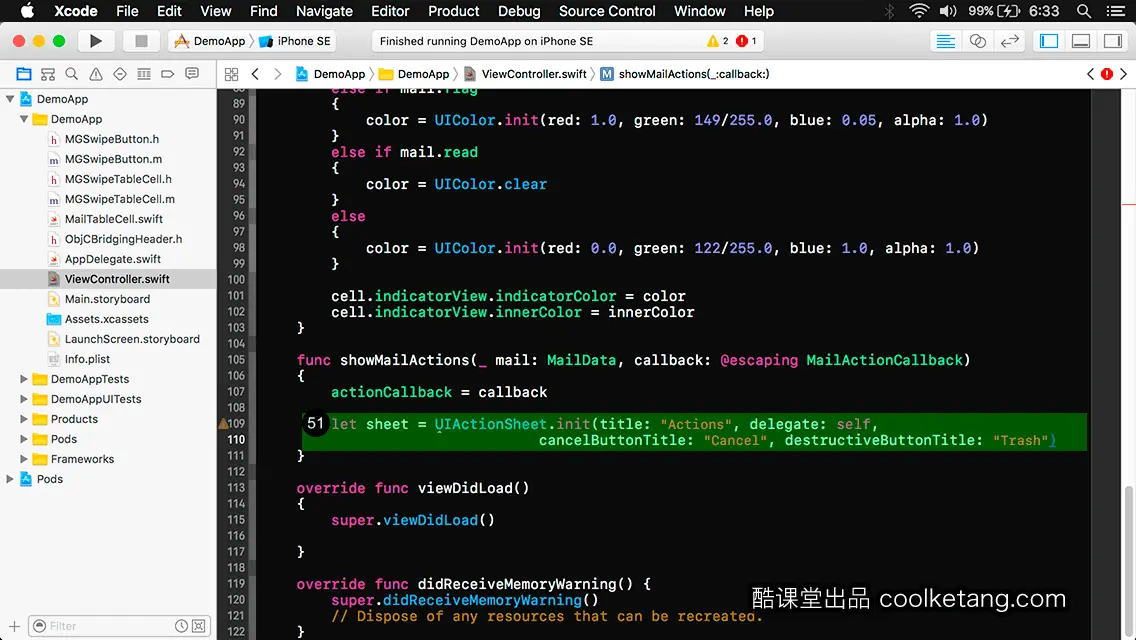Click DemoApp folder breadcrumb in jump bar
Viewport: 1136px width, 640px height.
(x=414, y=74)
